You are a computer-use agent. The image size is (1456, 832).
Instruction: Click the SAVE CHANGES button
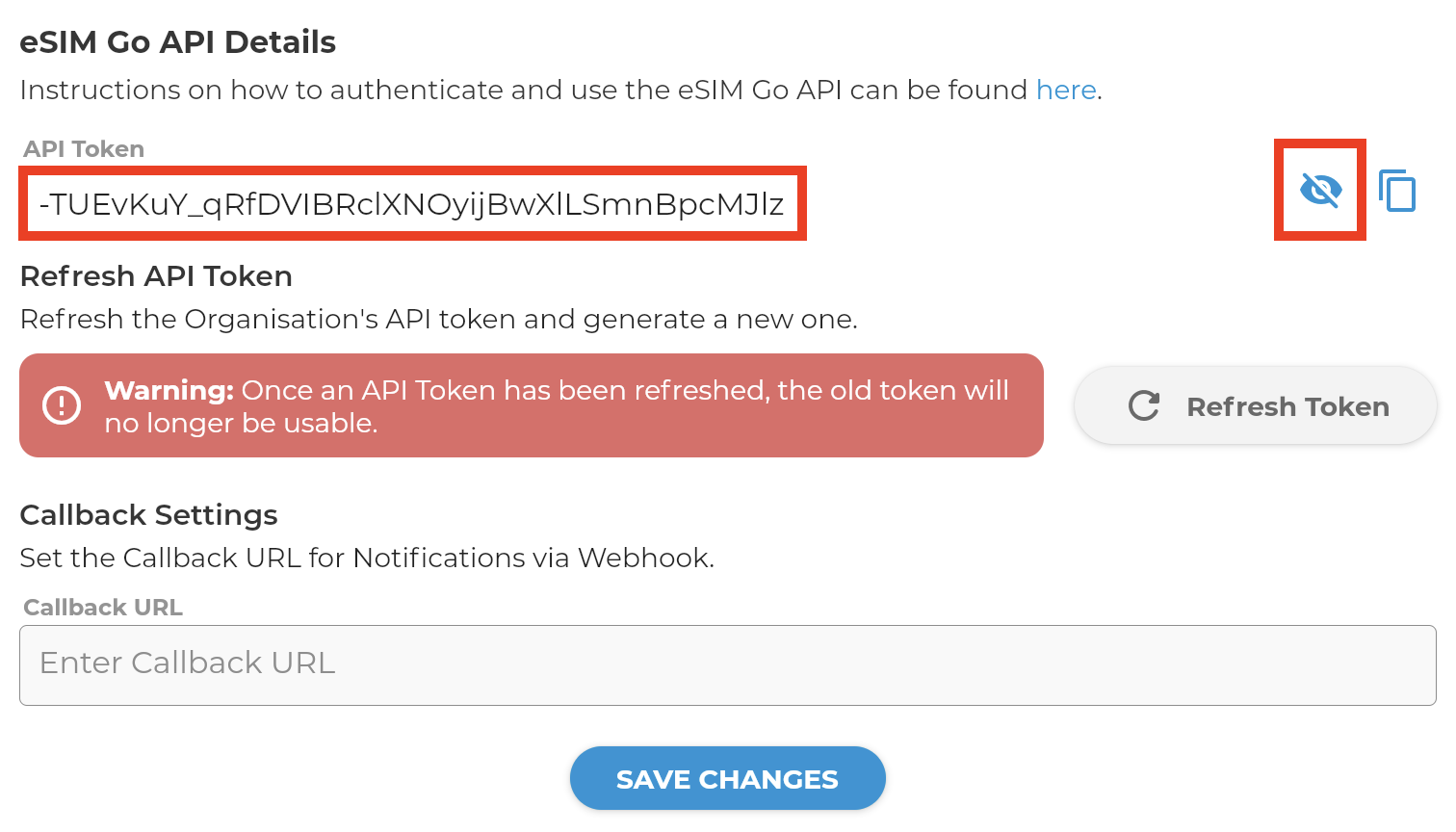click(x=727, y=778)
